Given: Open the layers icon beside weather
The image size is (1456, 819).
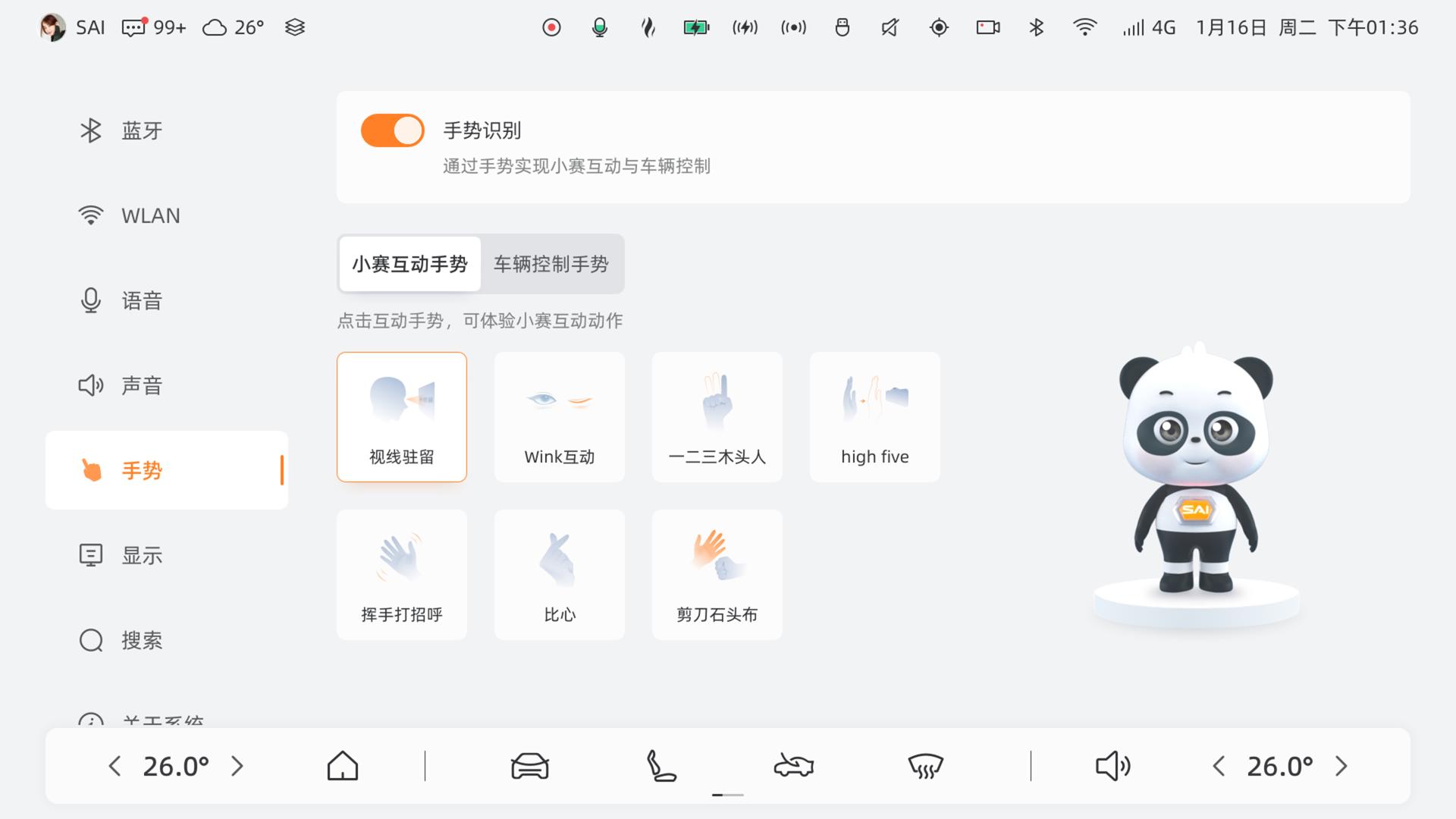Looking at the screenshot, I should 295,28.
